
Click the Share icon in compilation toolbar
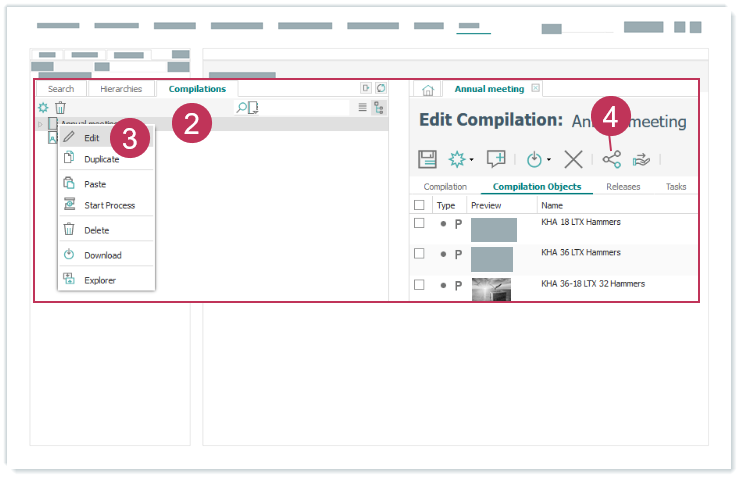pyautogui.click(x=611, y=159)
